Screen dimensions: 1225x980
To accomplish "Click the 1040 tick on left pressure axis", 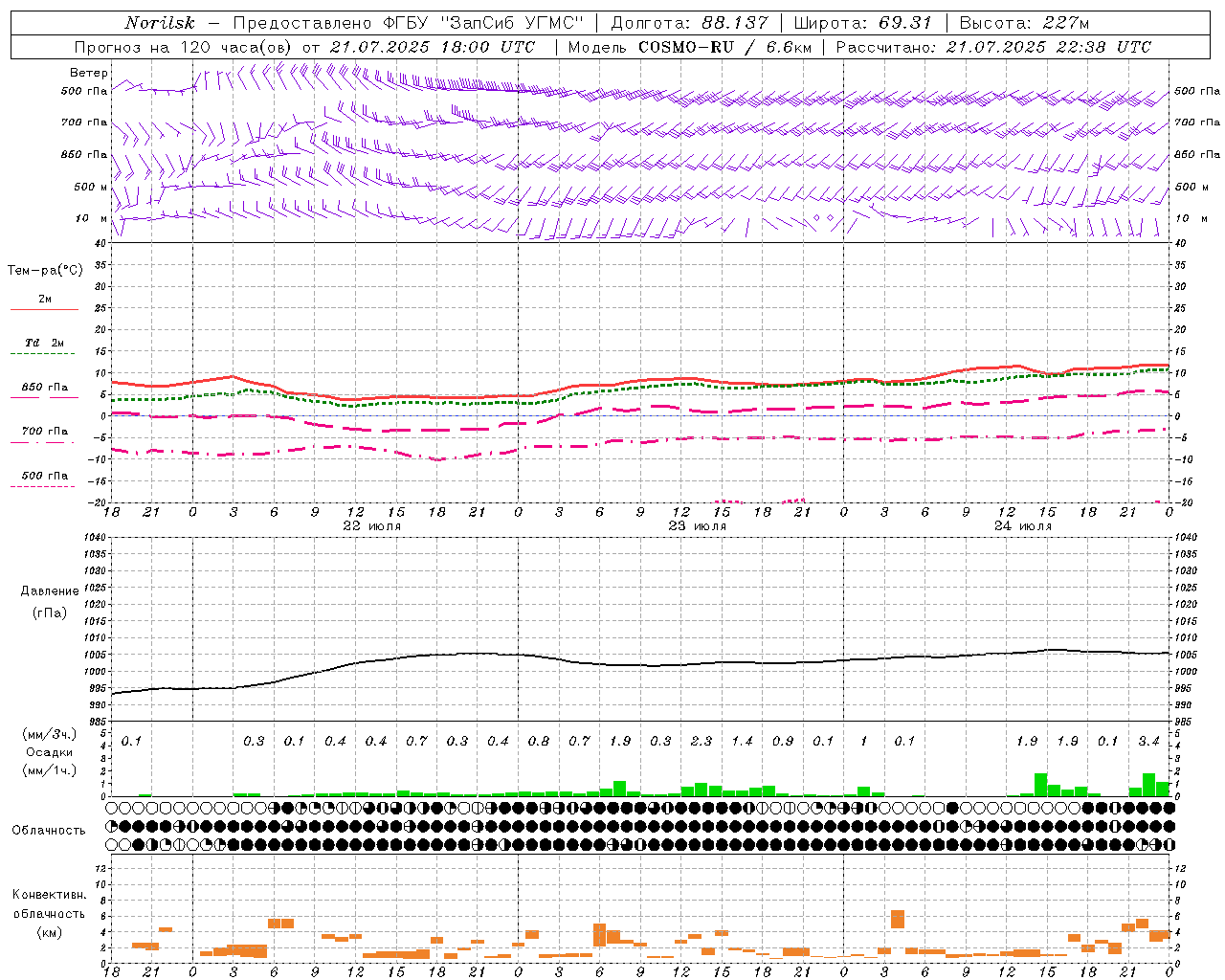I will click(x=93, y=538).
